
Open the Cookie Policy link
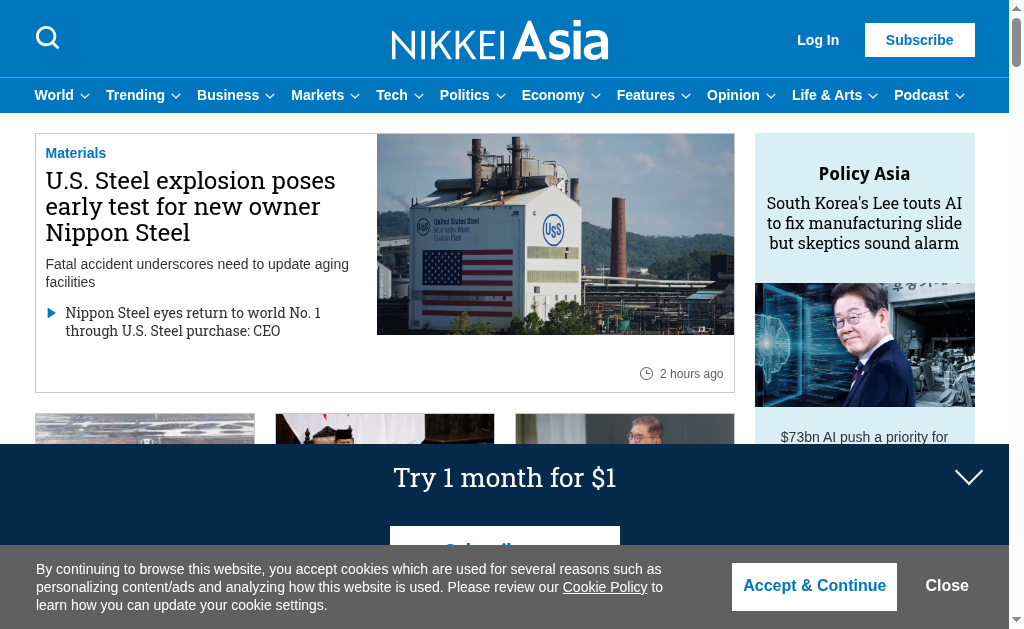(605, 587)
